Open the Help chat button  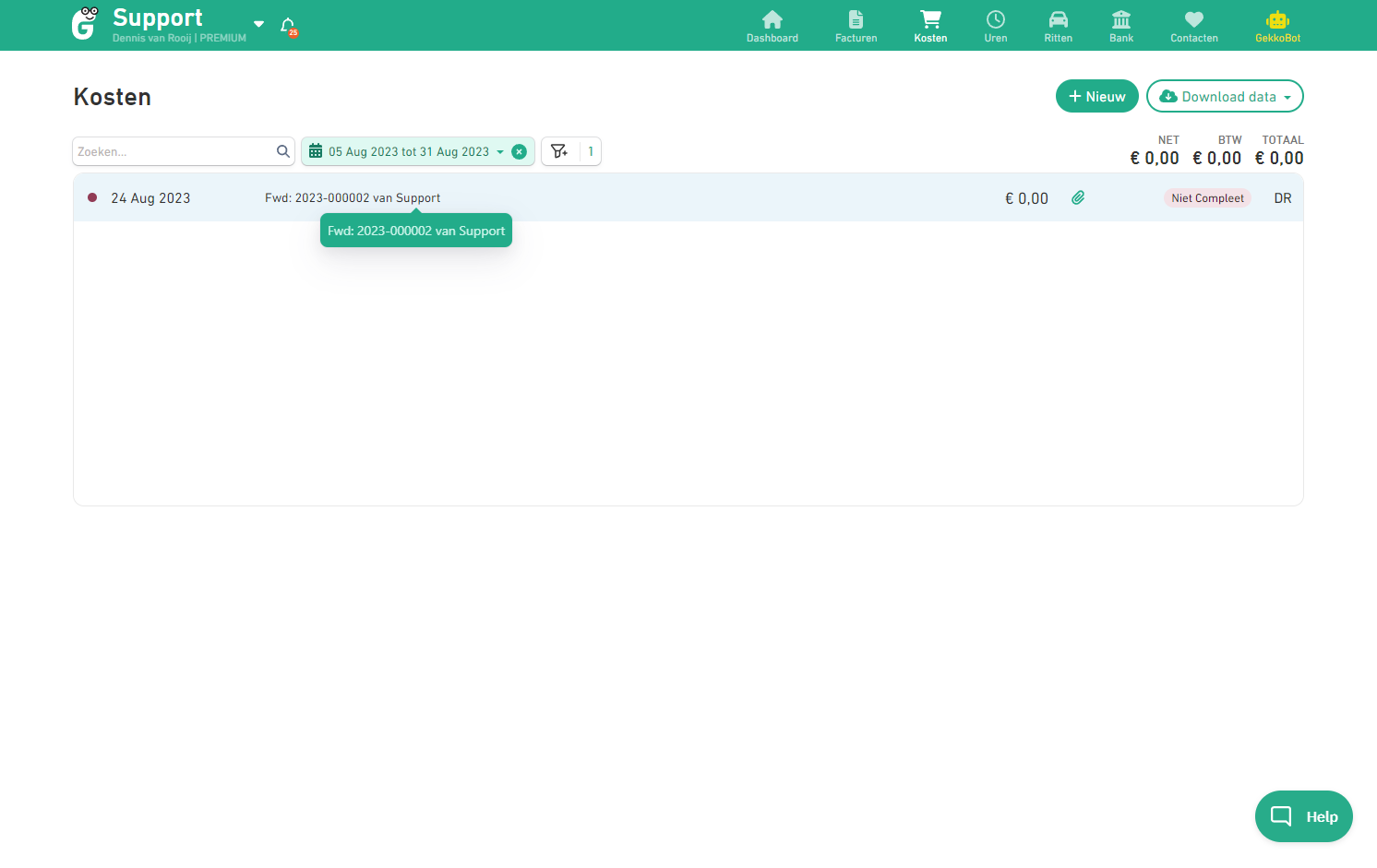(x=1303, y=816)
